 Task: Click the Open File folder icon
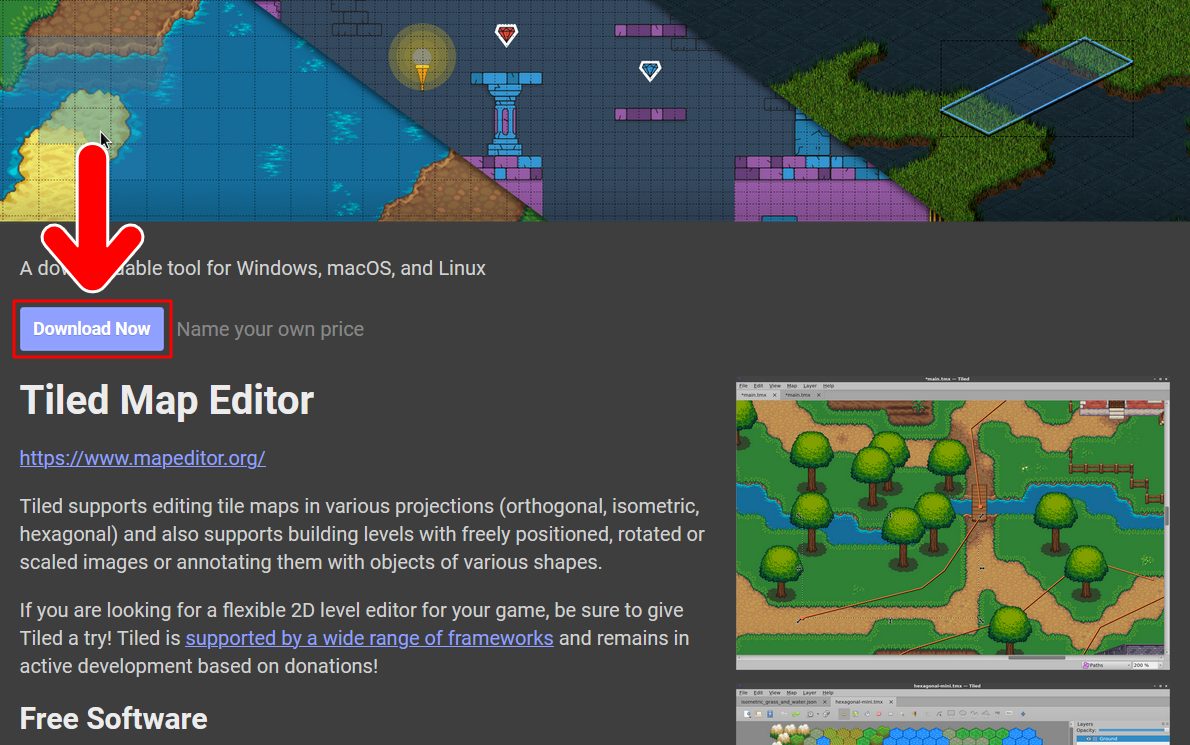click(x=757, y=714)
